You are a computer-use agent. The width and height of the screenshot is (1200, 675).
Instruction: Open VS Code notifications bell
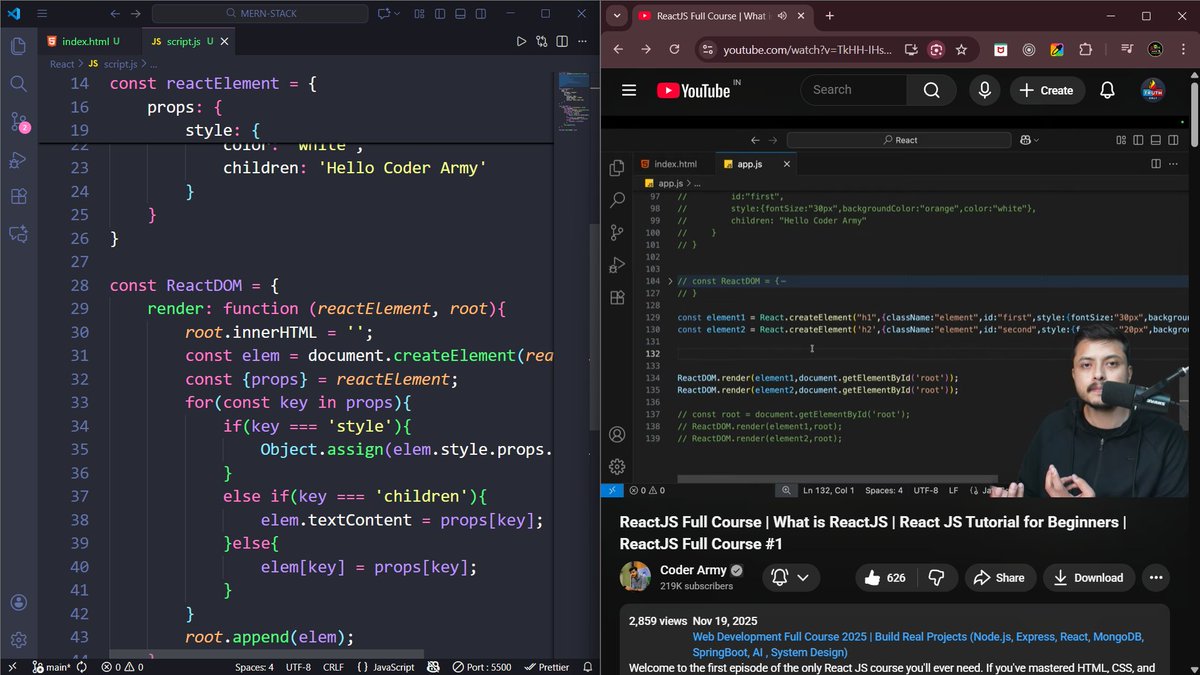587,667
